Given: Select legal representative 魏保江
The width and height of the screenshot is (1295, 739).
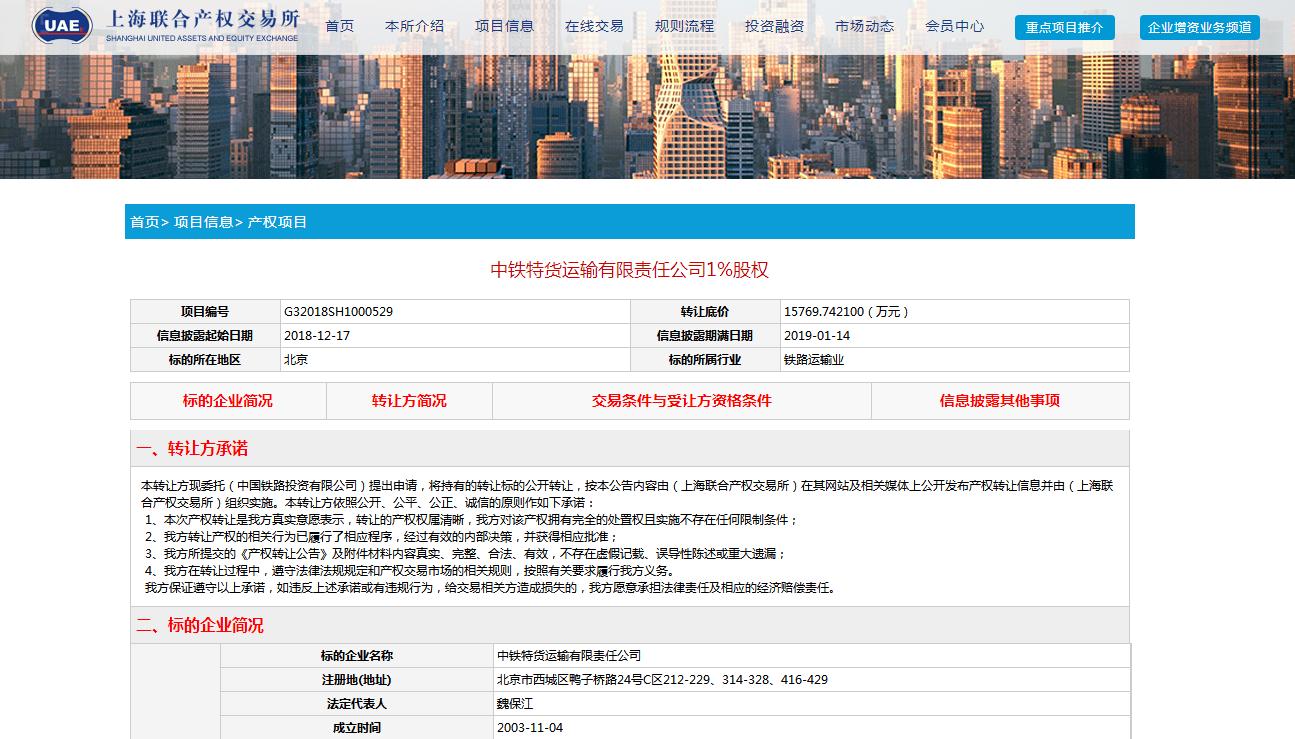Looking at the screenshot, I should click(x=515, y=704).
